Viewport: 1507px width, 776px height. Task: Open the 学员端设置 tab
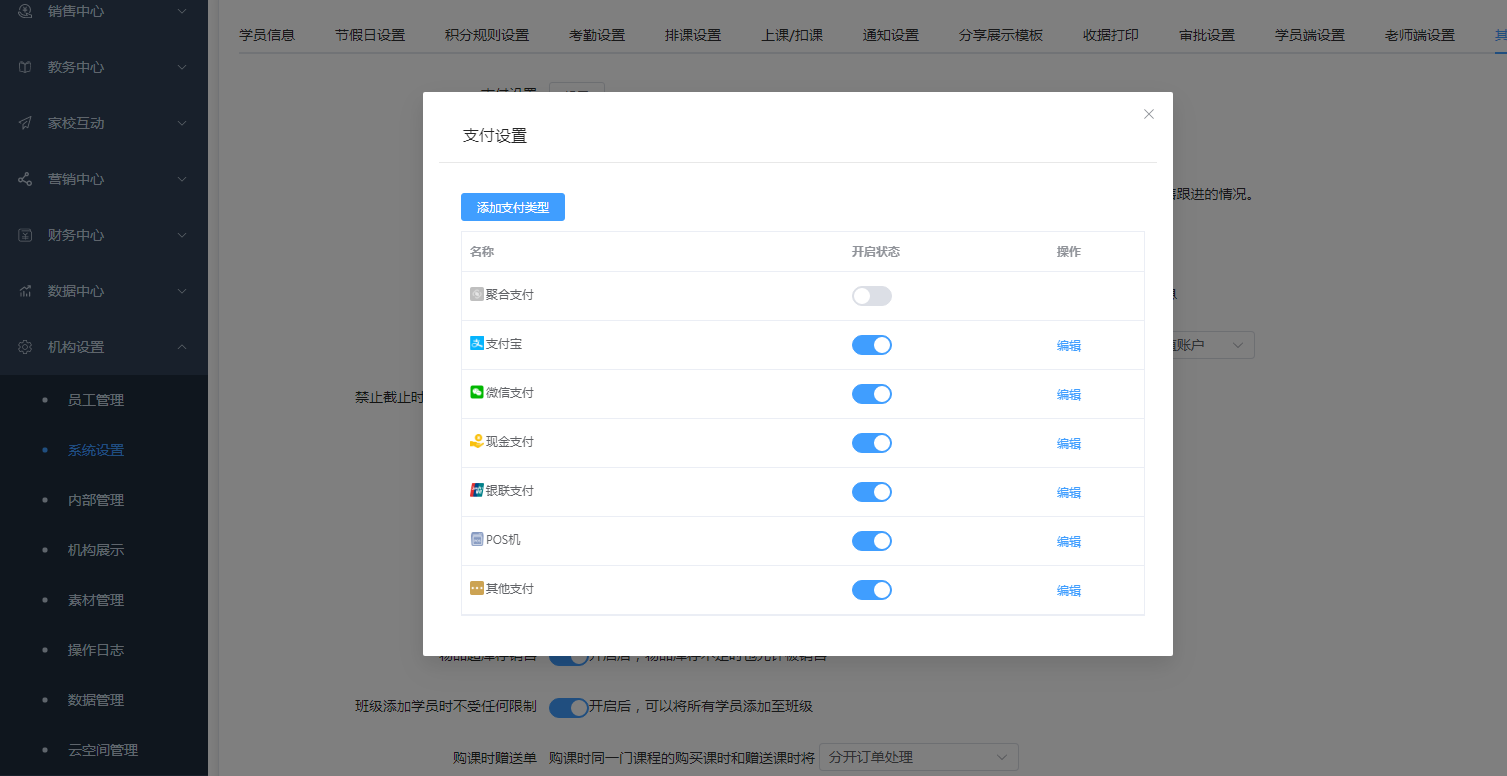coord(1310,35)
